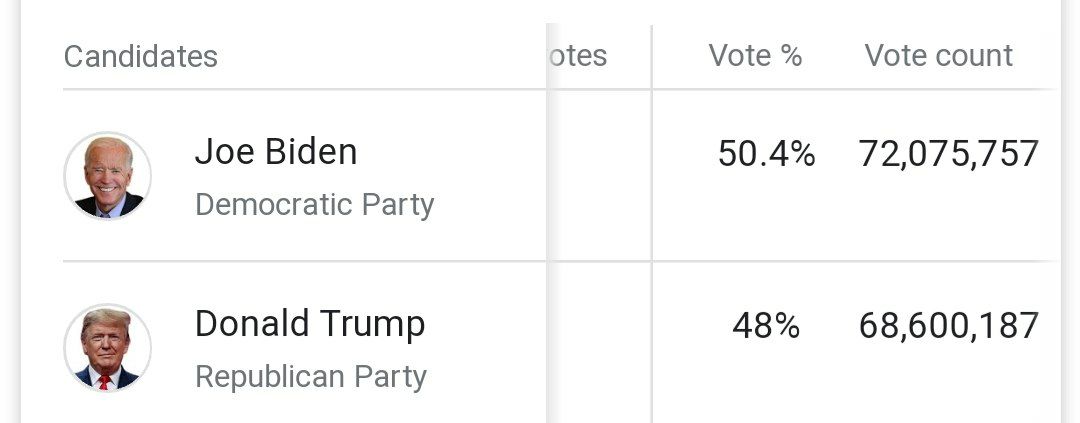
Task: Click Biden's 50.4% vote percentage
Action: [766, 154]
